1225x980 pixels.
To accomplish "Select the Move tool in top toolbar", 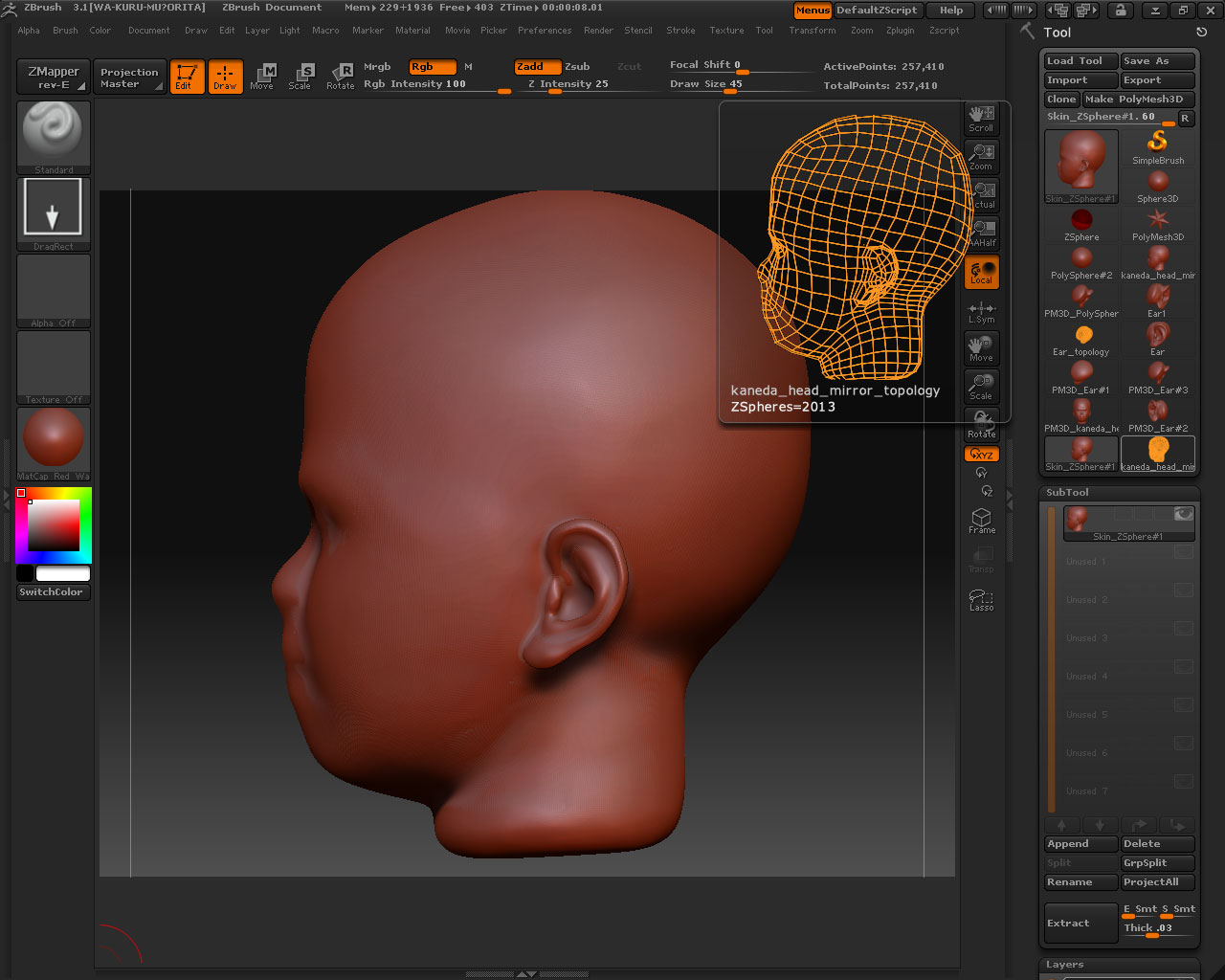I will (x=261, y=77).
